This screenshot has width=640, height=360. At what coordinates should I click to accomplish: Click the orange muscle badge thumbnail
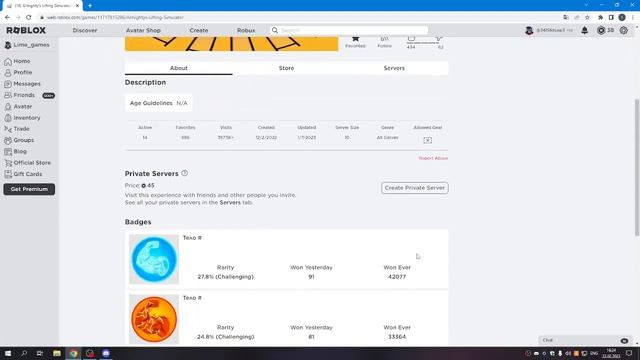click(154, 319)
